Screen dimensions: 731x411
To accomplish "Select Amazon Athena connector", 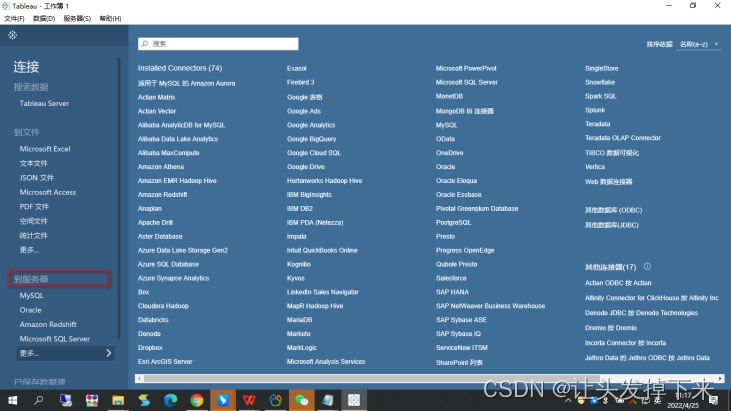I will tap(161, 167).
